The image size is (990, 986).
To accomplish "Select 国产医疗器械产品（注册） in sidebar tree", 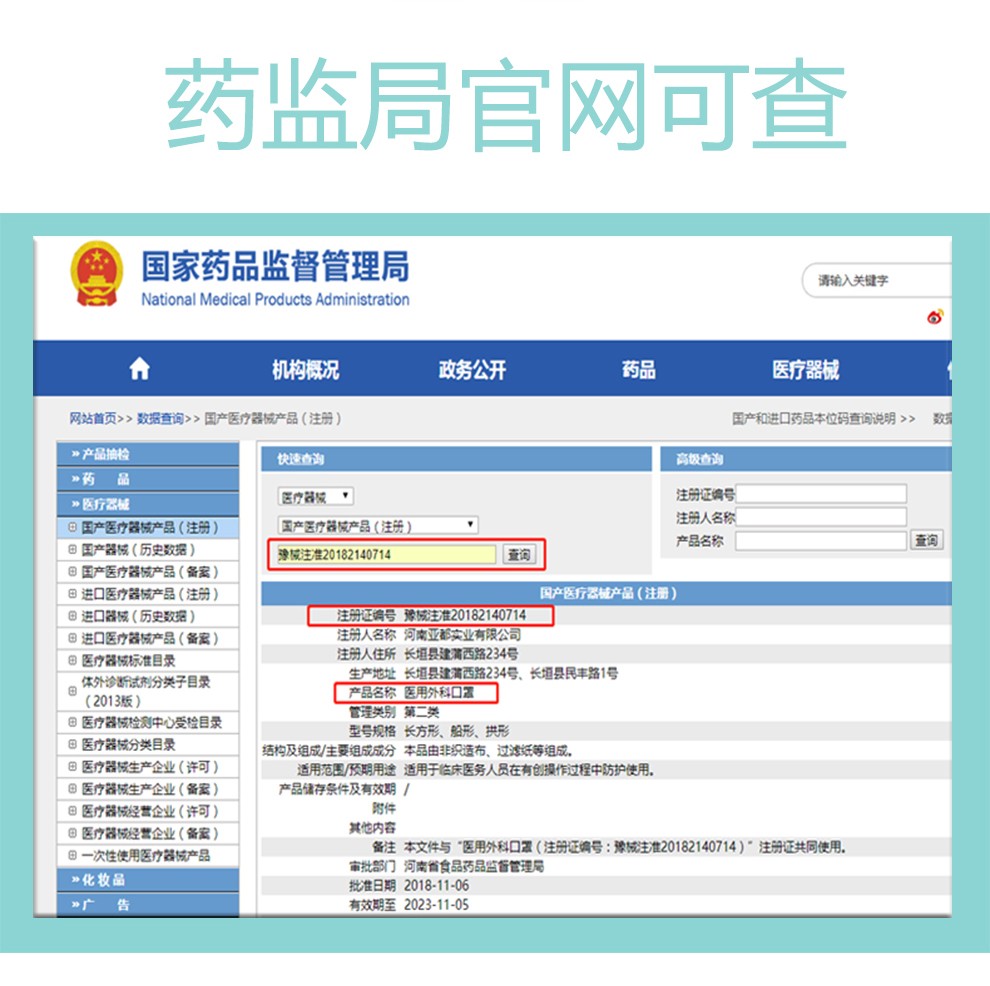I will [150, 528].
